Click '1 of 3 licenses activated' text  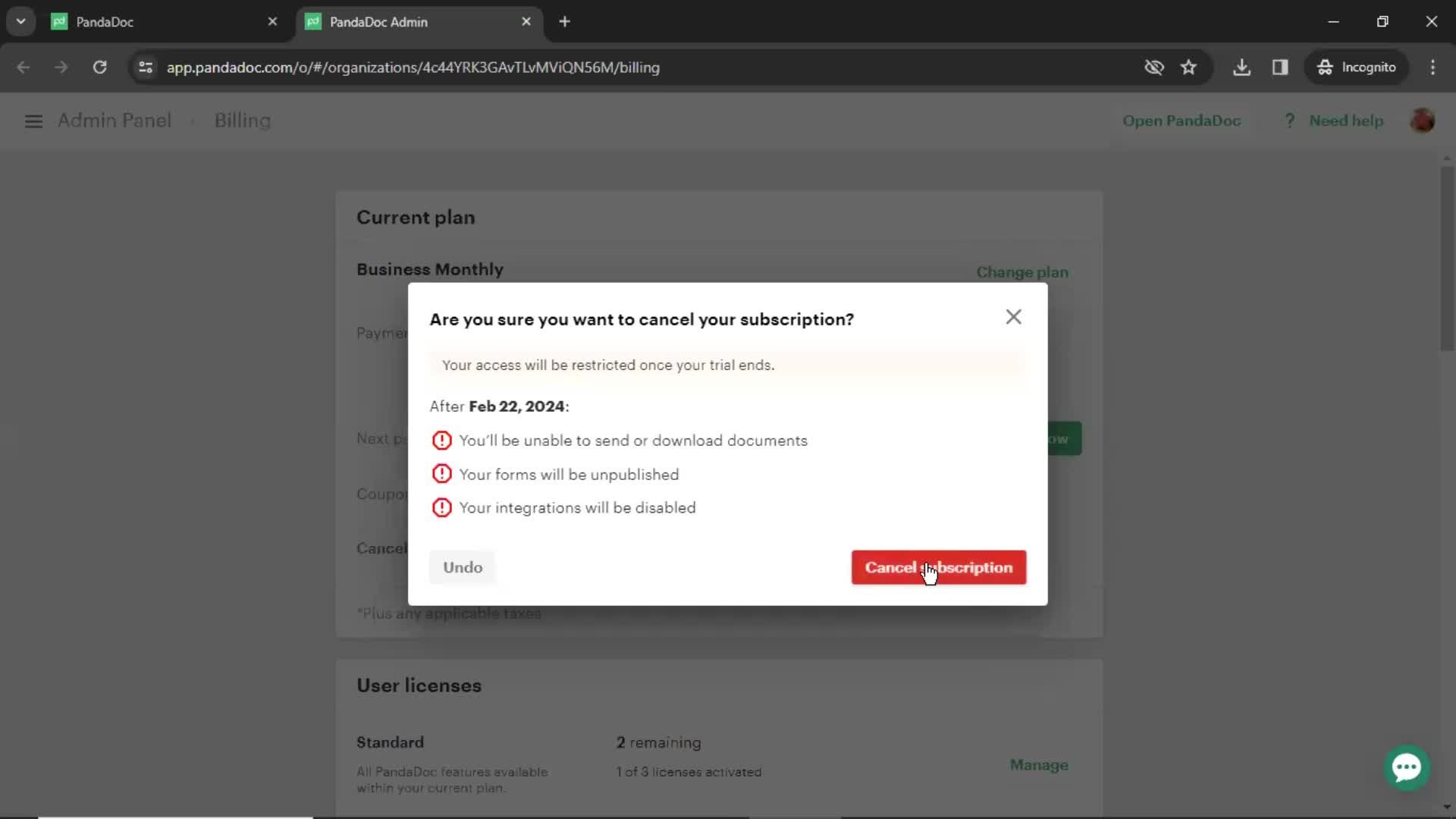pos(689,772)
